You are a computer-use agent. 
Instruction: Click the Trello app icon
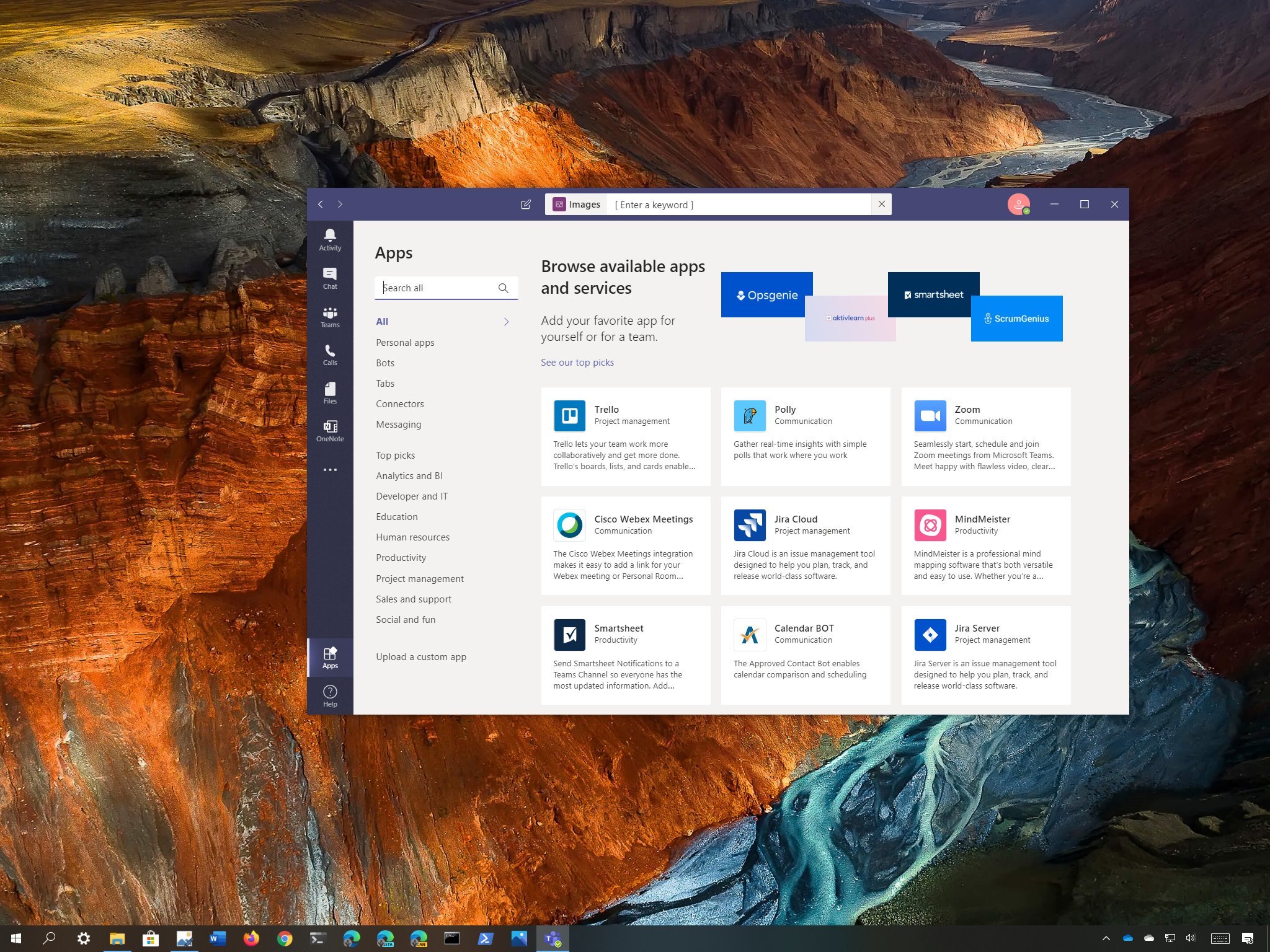click(x=569, y=415)
